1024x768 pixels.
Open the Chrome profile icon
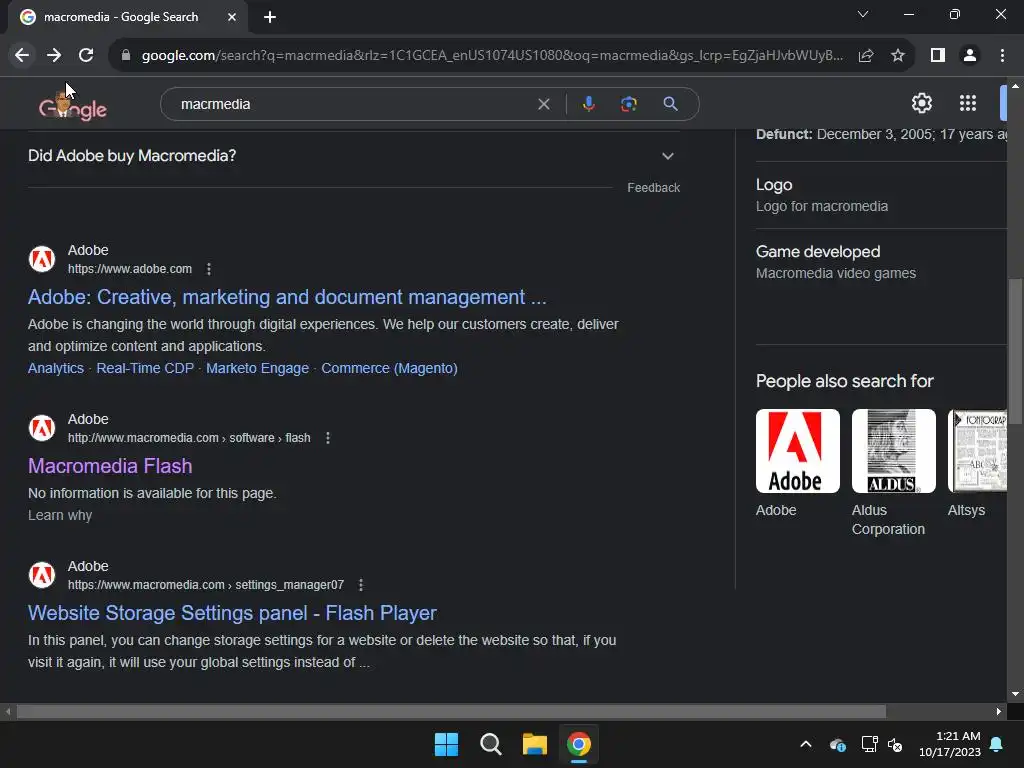[x=970, y=56]
